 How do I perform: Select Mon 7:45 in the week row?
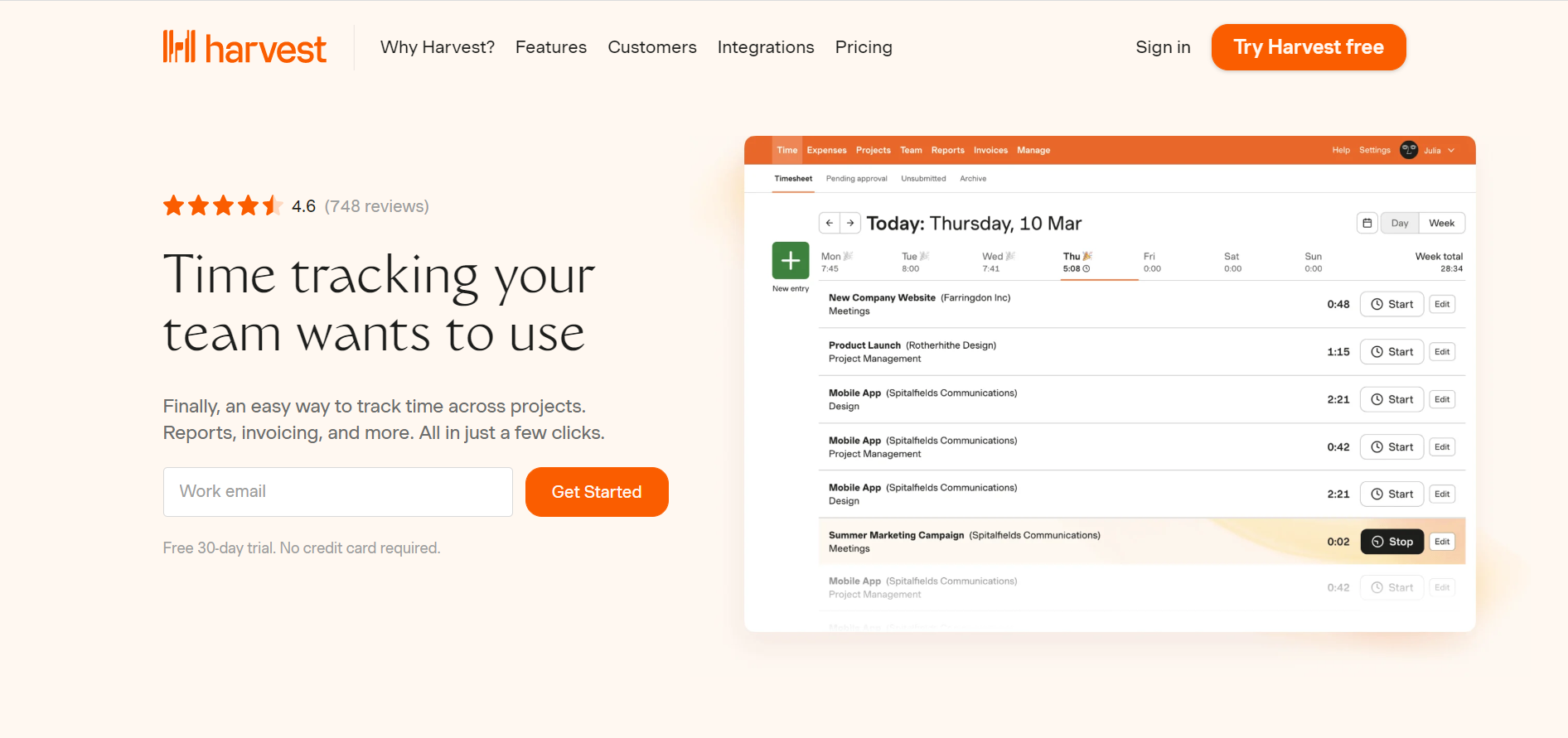click(837, 262)
